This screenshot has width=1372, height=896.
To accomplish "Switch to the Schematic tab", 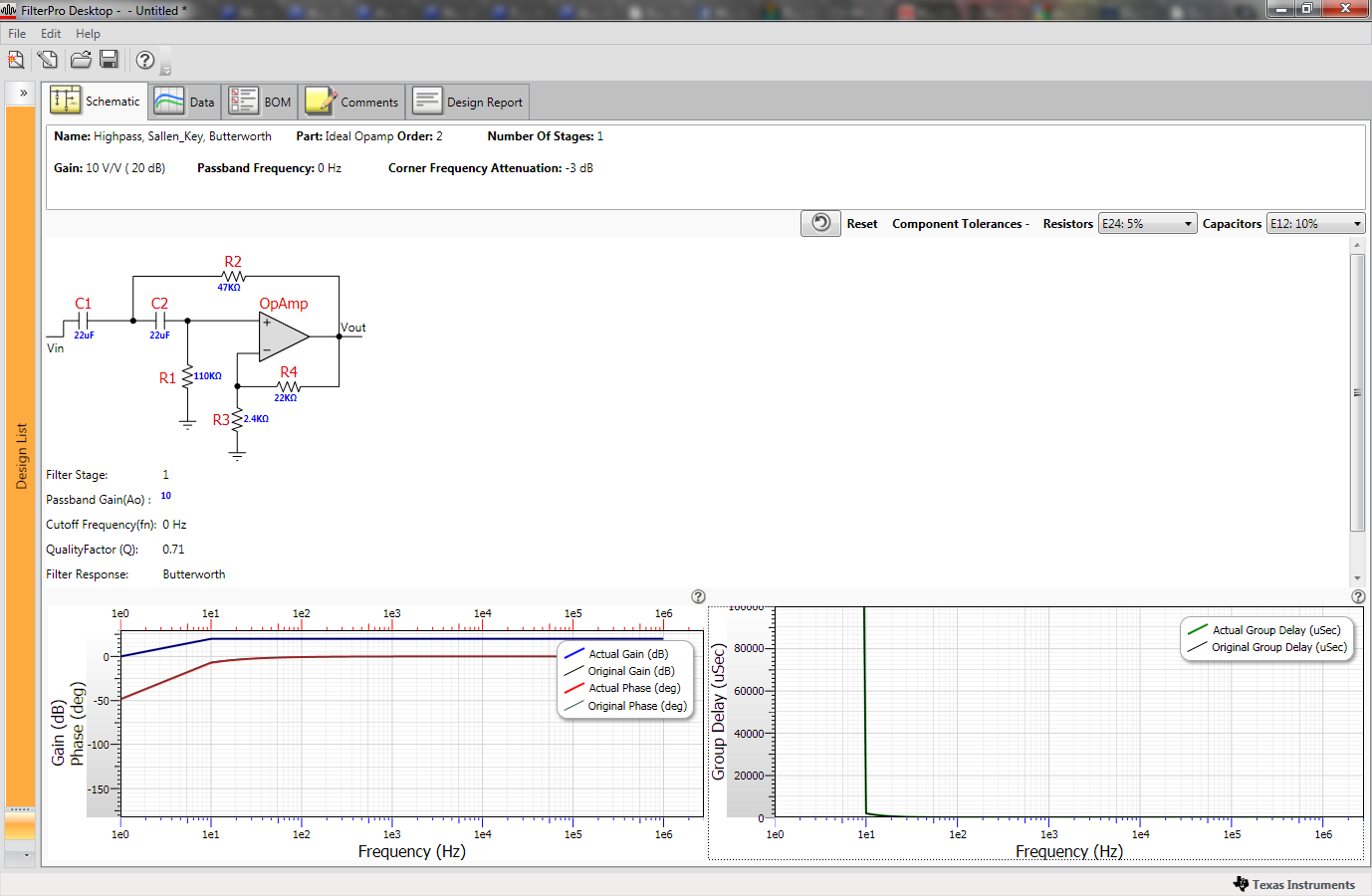I will click(98, 101).
